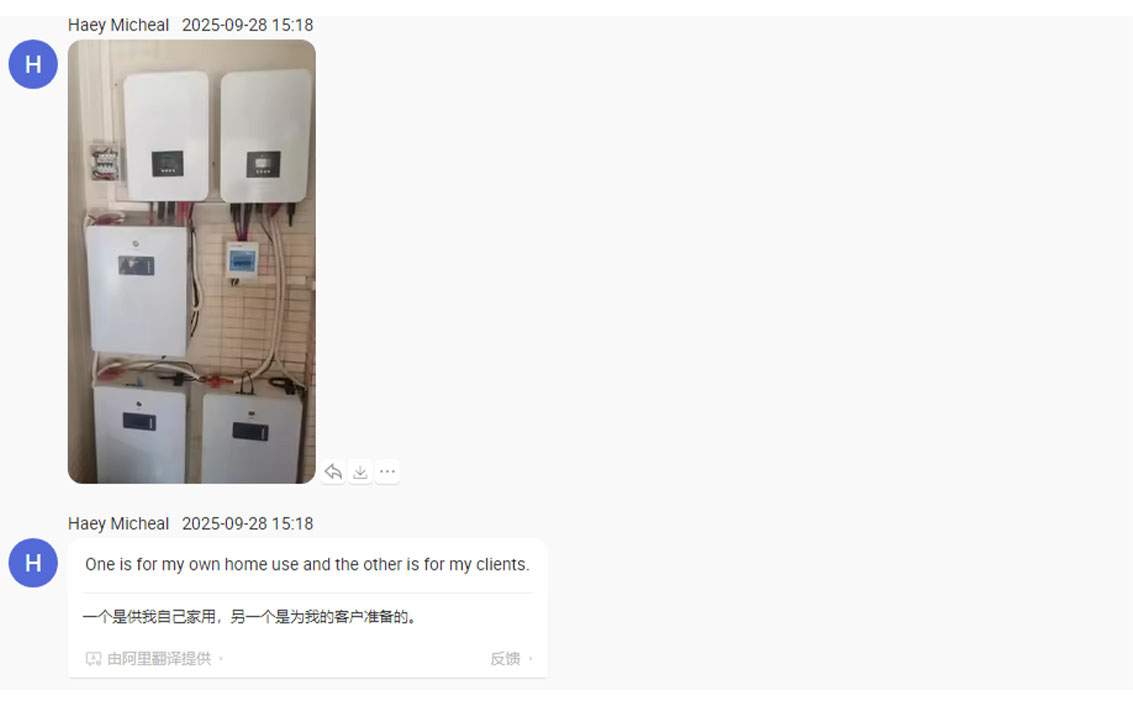Select the Chinese translated text line

[250, 616]
